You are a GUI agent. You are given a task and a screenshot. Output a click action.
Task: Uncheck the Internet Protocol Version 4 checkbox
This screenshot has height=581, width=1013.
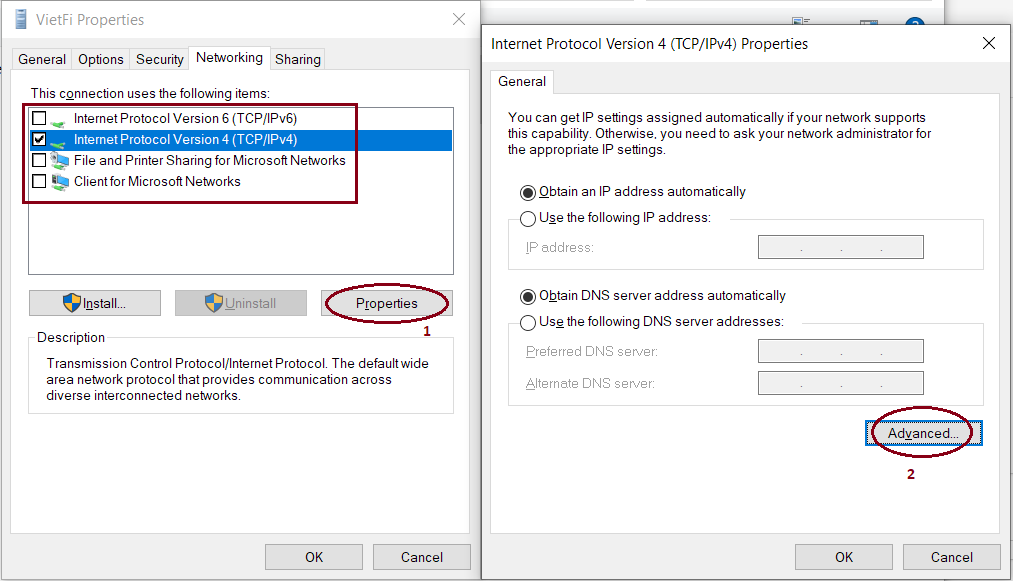point(39,140)
